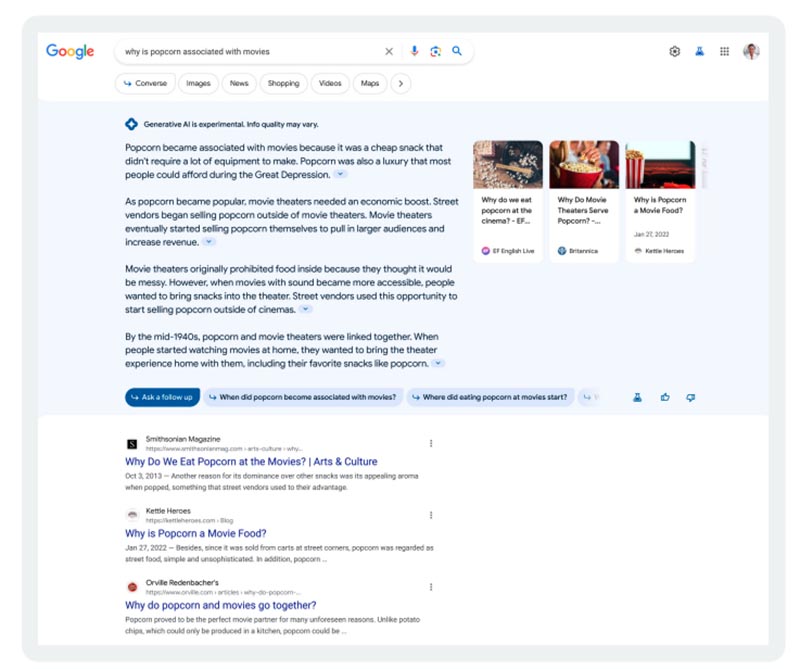Open 'Why Do We Eat Popcorn at the Movies?' link

click(x=251, y=462)
